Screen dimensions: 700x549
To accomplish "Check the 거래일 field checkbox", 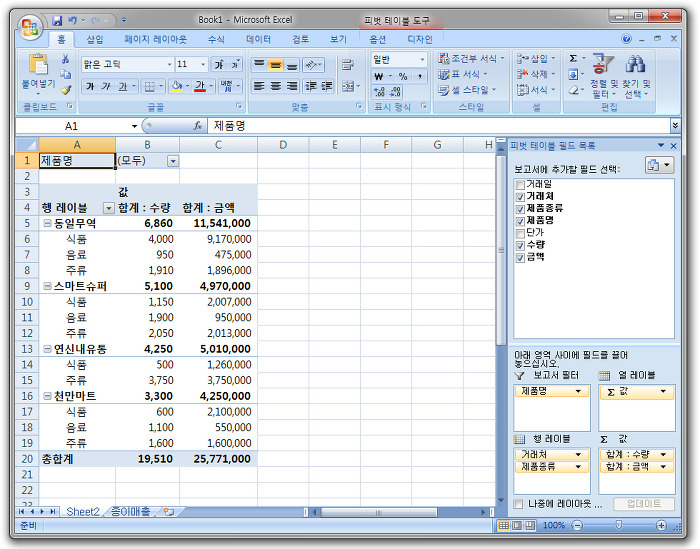I will click(520, 185).
